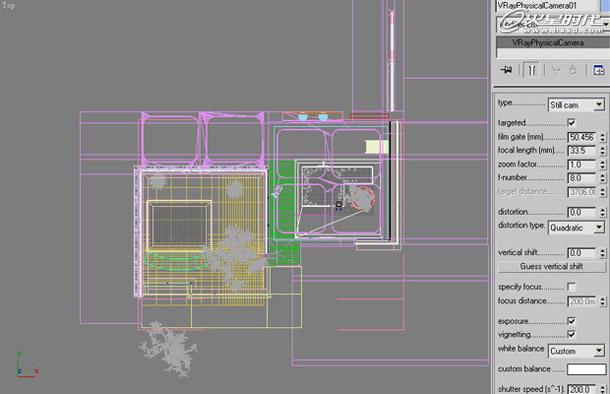Open the camera type dropdown (Still cam)
The image size is (610, 394).
tap(577, 105)
